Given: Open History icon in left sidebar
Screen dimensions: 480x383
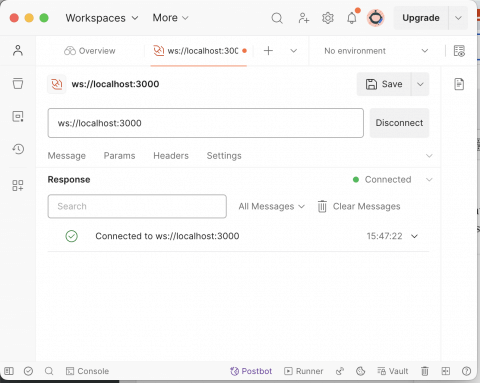Looking at the screenshot, I should [x=18, y=149].
